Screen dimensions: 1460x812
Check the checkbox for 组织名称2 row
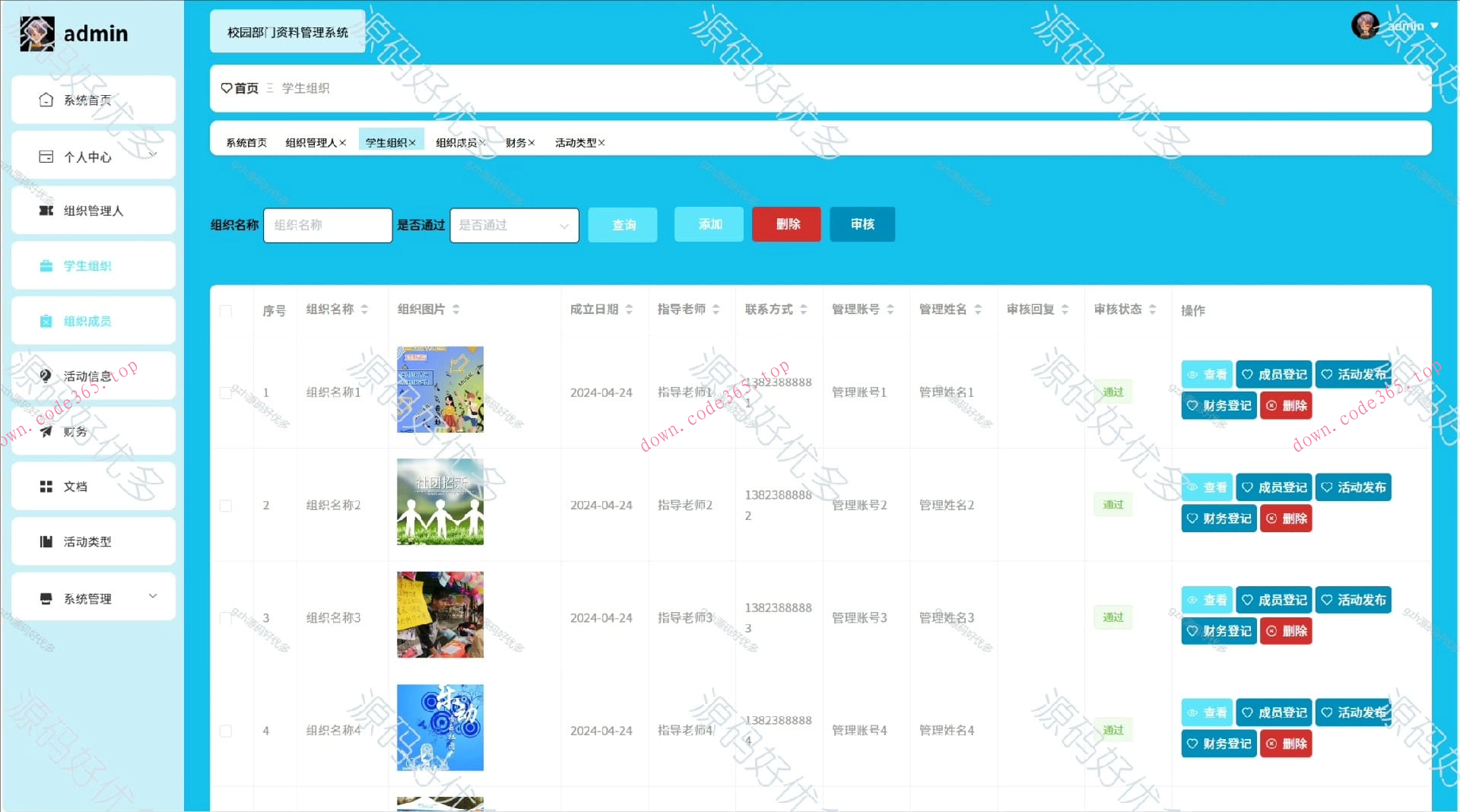[x=225, y=505]
